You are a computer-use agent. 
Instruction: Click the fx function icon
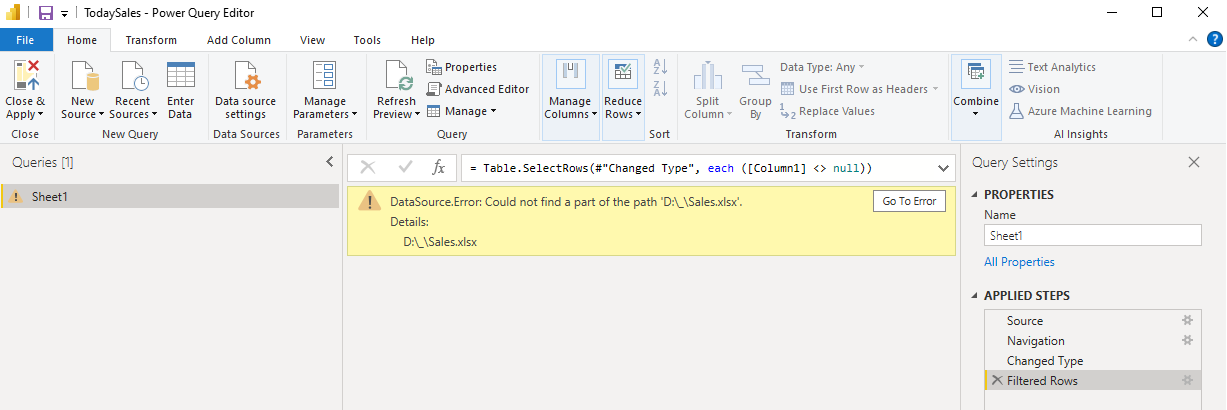tap(438, 168)
